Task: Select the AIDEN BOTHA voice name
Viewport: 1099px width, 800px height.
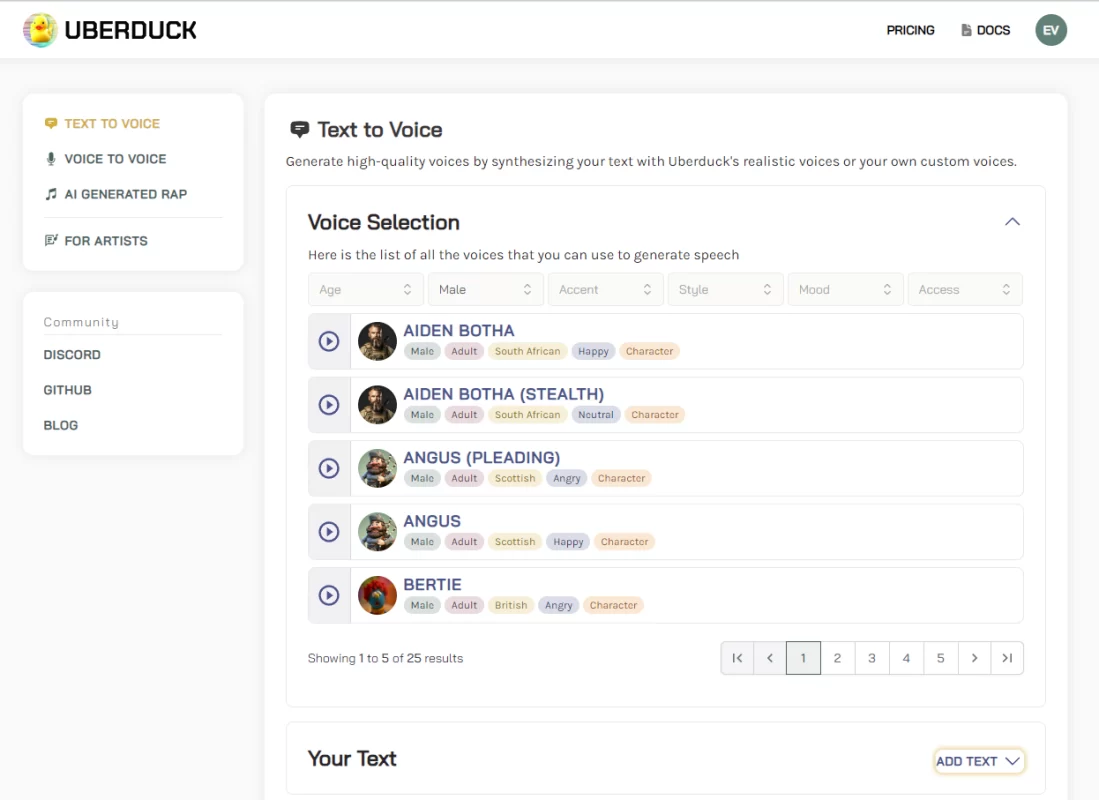Action: pos(459,330)
